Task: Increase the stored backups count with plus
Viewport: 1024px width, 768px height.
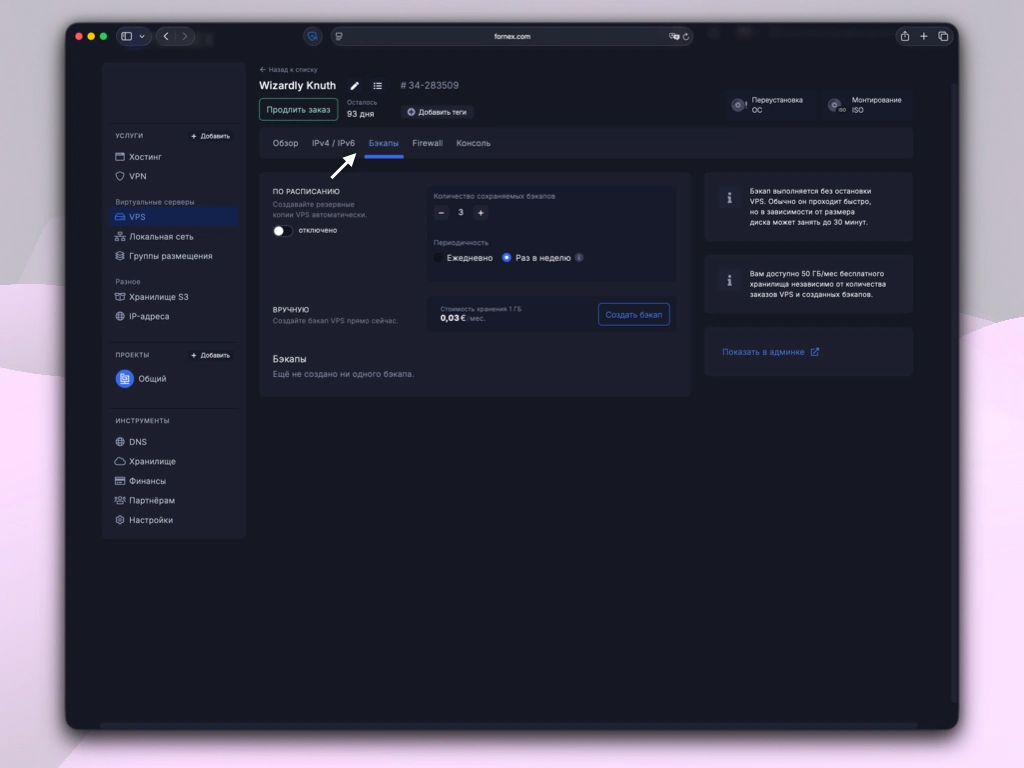Action: click(x=480, y=213)
